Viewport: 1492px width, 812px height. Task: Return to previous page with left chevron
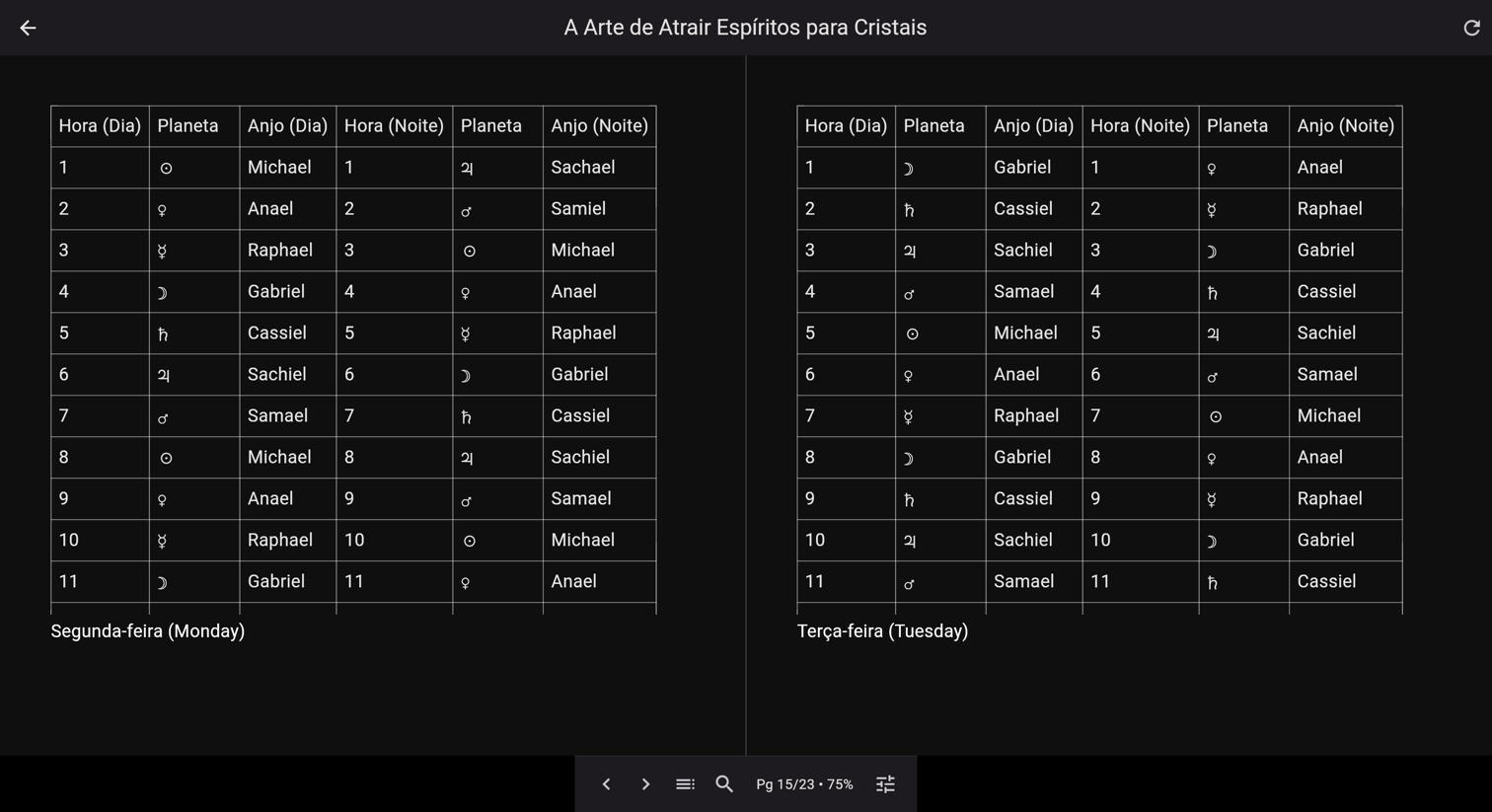(x=606, y=783)
